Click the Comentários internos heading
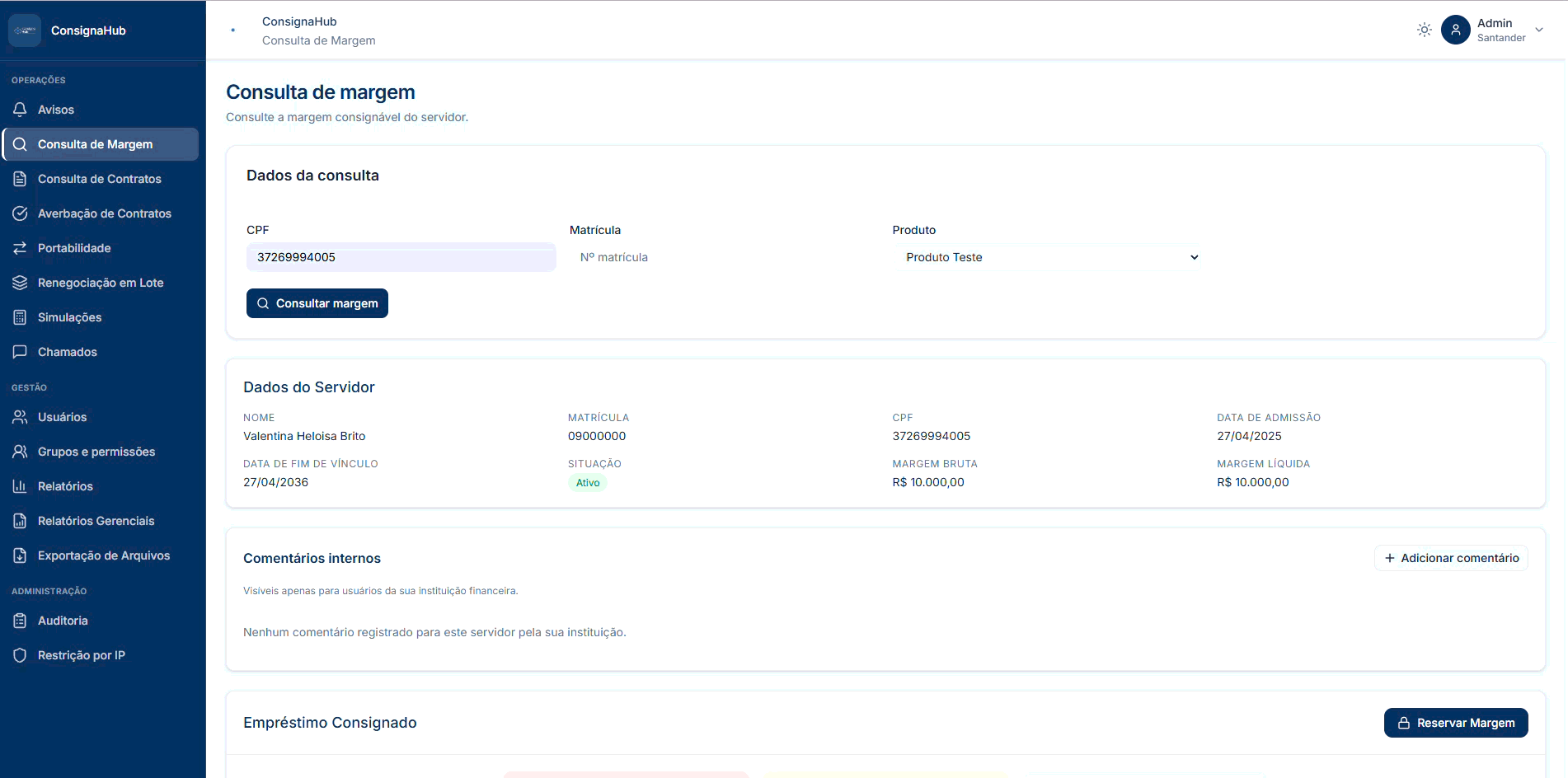Image resolution: width=1568 pixels, height=778 pixels. click(x=312, y=558)
